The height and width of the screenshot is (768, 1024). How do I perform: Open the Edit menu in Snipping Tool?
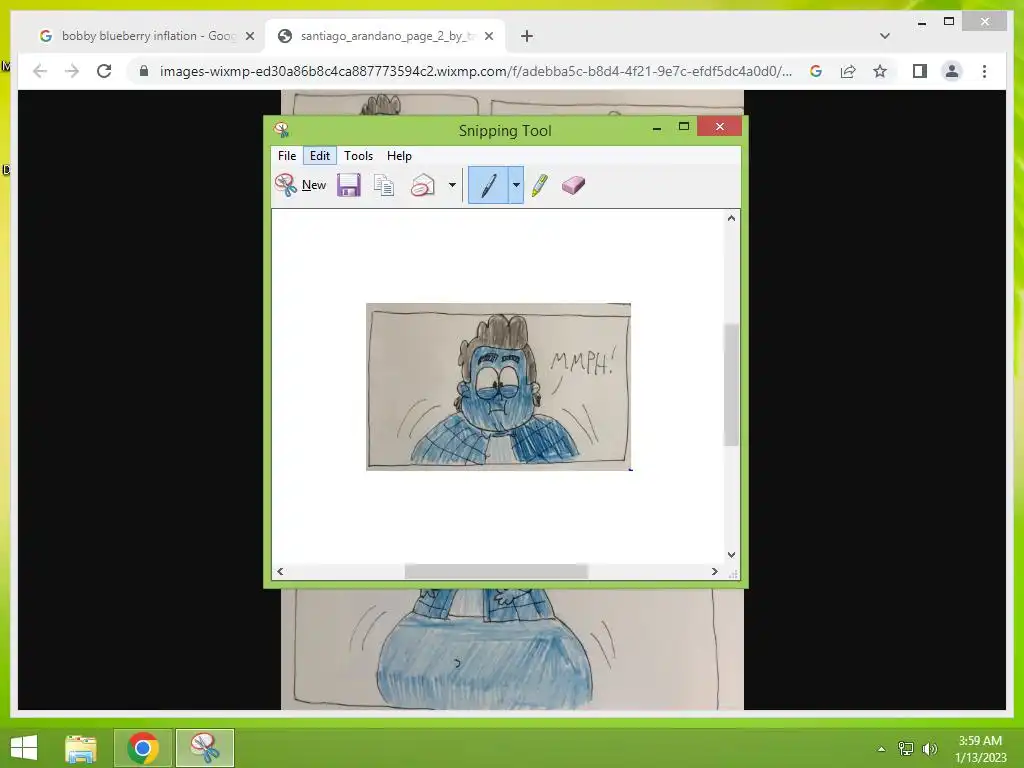(319, 155)
